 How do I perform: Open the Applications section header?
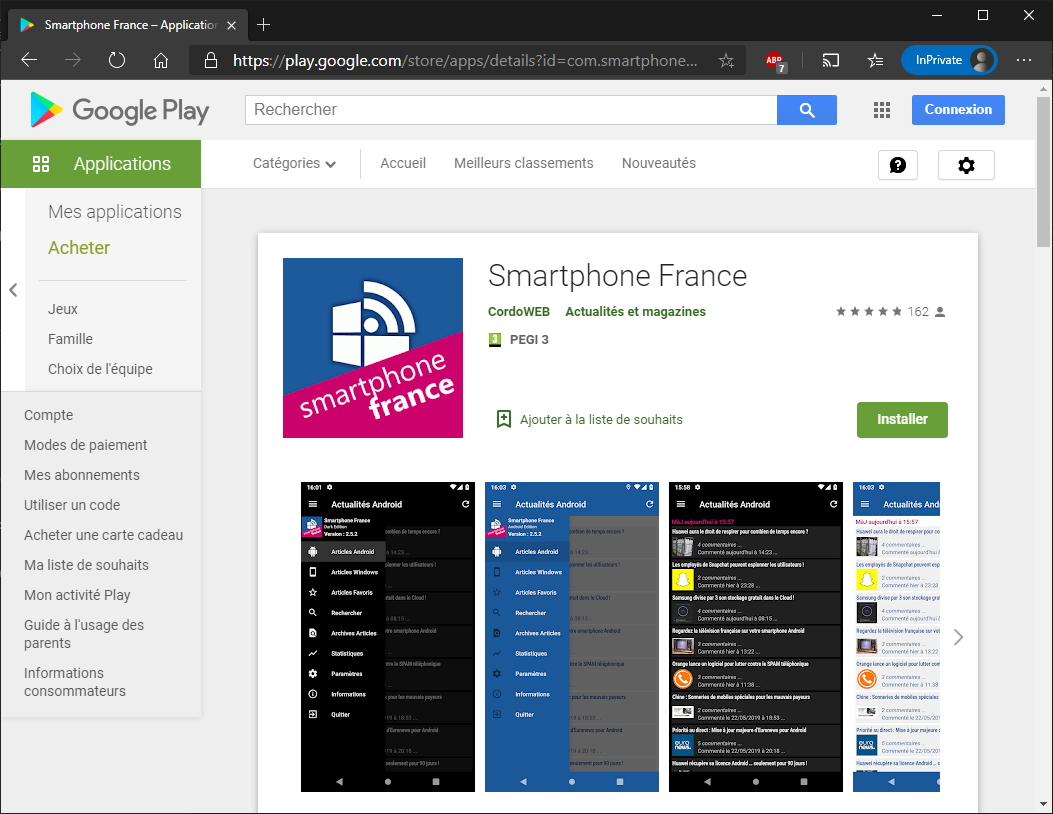coord(101,164)
